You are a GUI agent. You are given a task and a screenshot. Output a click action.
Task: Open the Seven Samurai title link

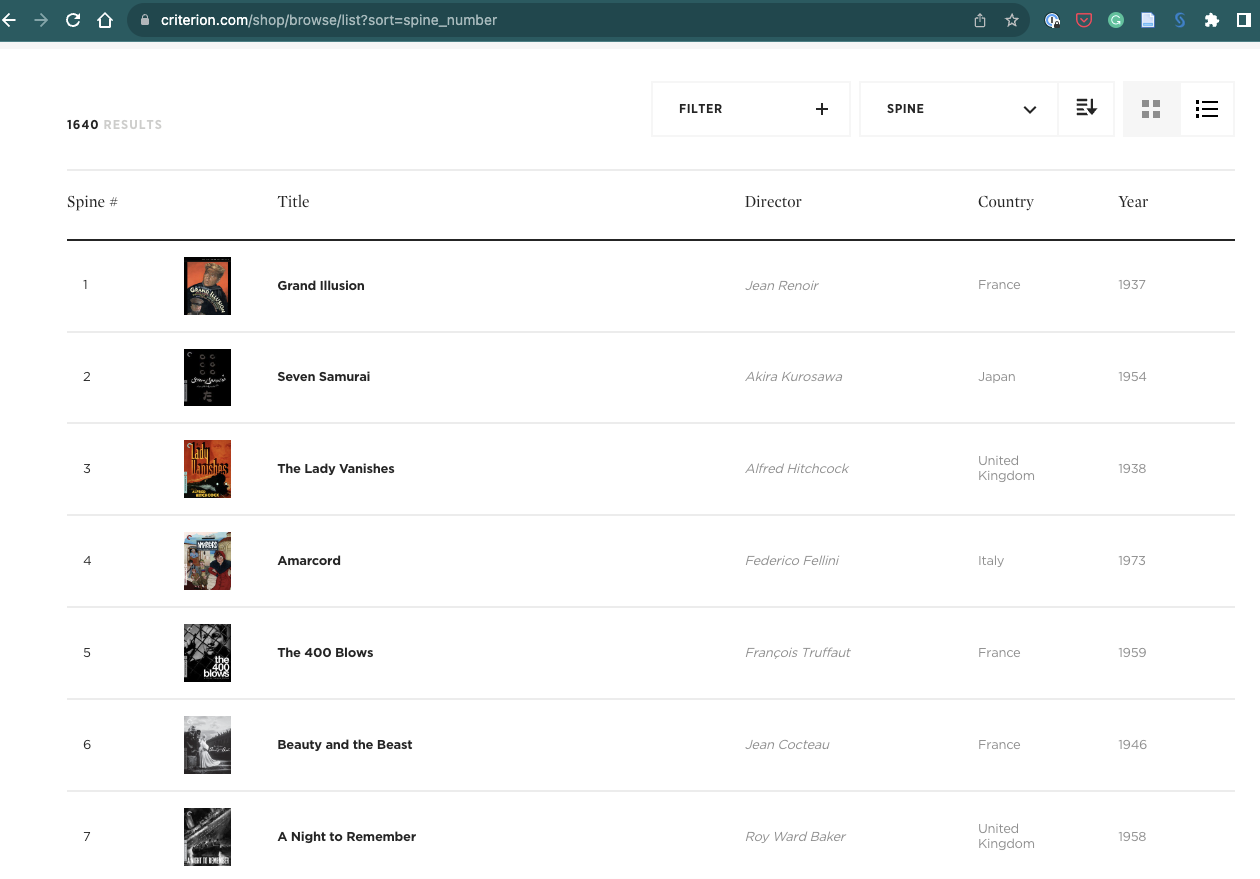324,377
